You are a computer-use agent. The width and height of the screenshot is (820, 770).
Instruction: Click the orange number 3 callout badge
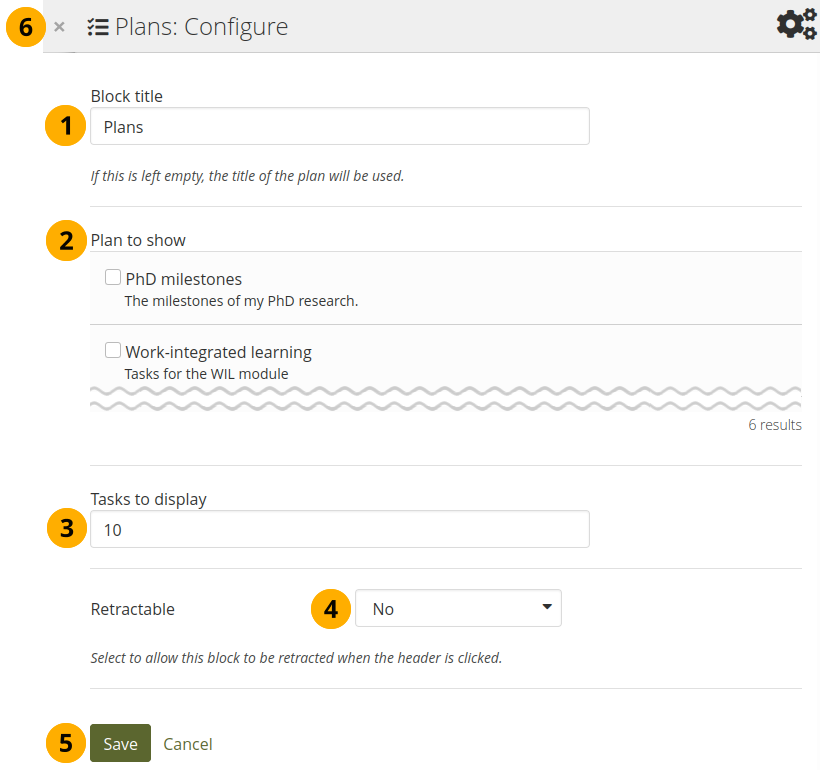tap(66, 529)
